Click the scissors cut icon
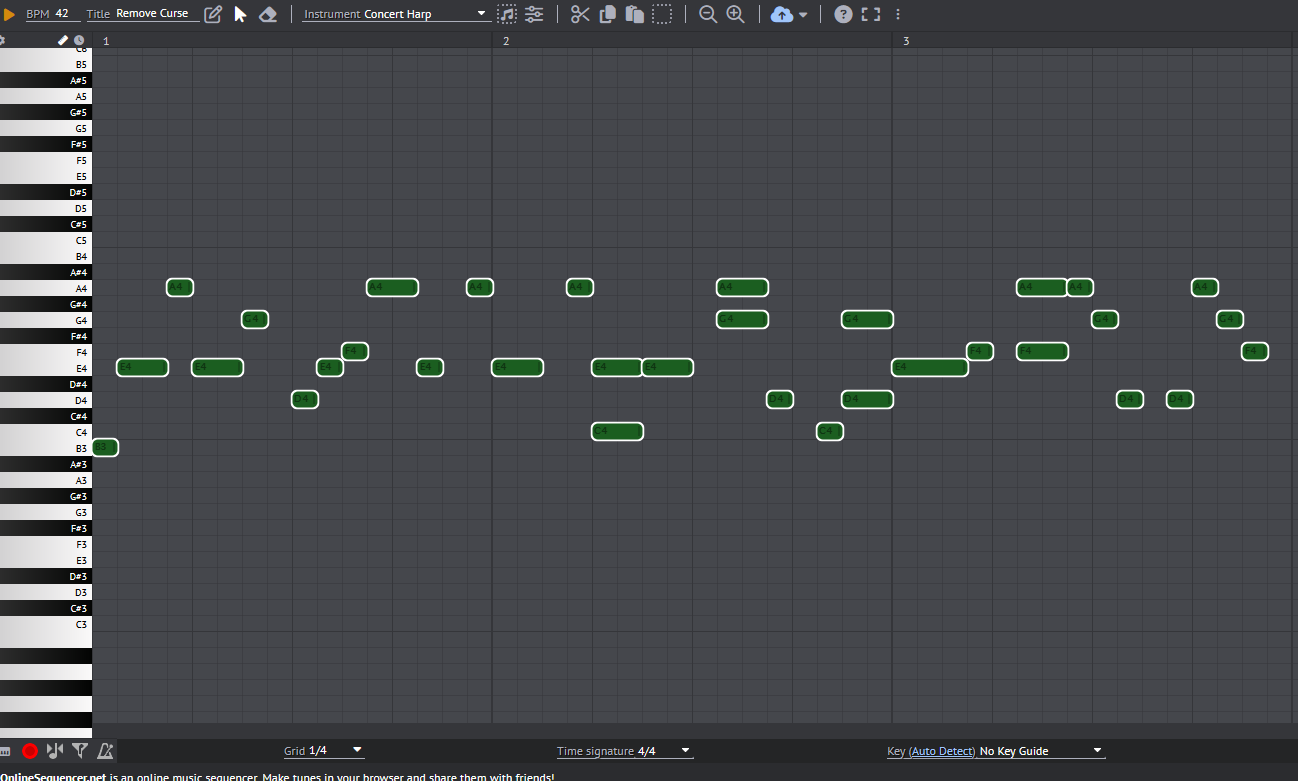 pos(580,14)
